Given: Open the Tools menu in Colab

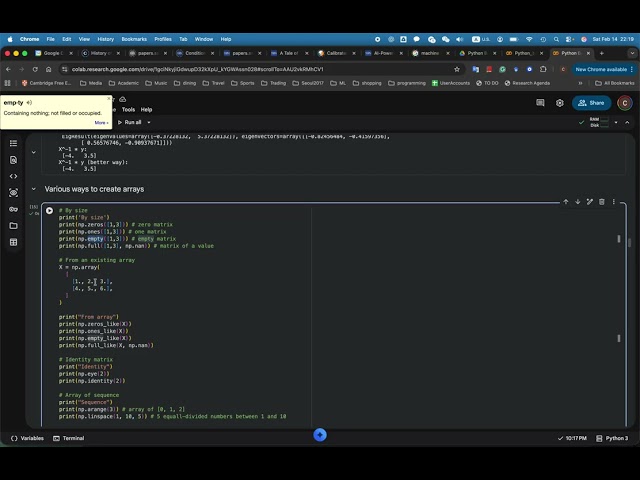Looking at the screenshot, I should tap(128, 109).
